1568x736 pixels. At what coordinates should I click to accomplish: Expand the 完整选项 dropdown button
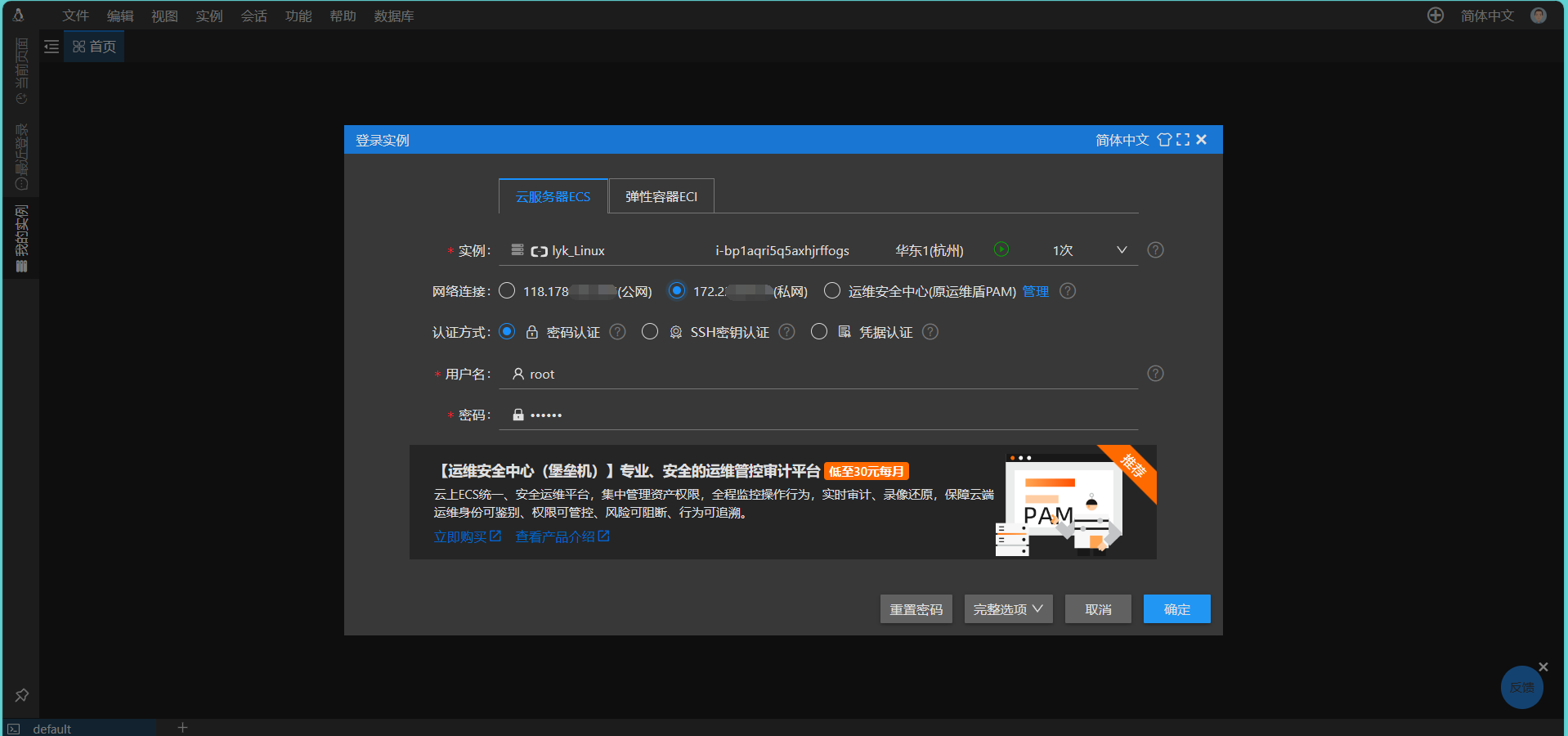click(x=1009, y=609)
